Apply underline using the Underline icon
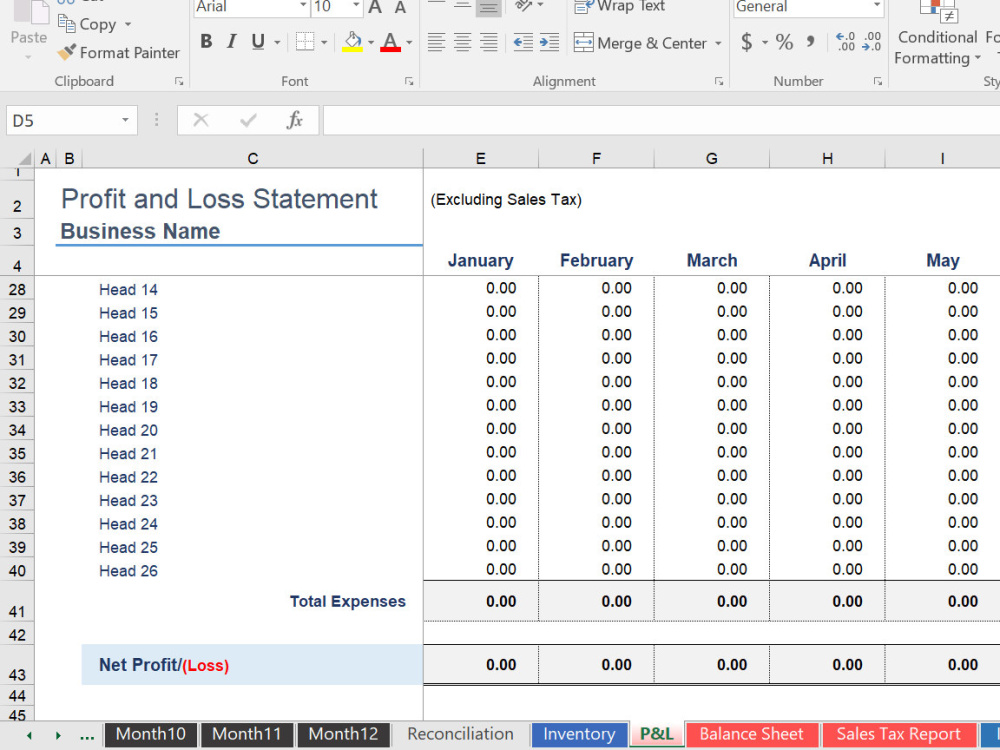 click(x=256, y=42)
